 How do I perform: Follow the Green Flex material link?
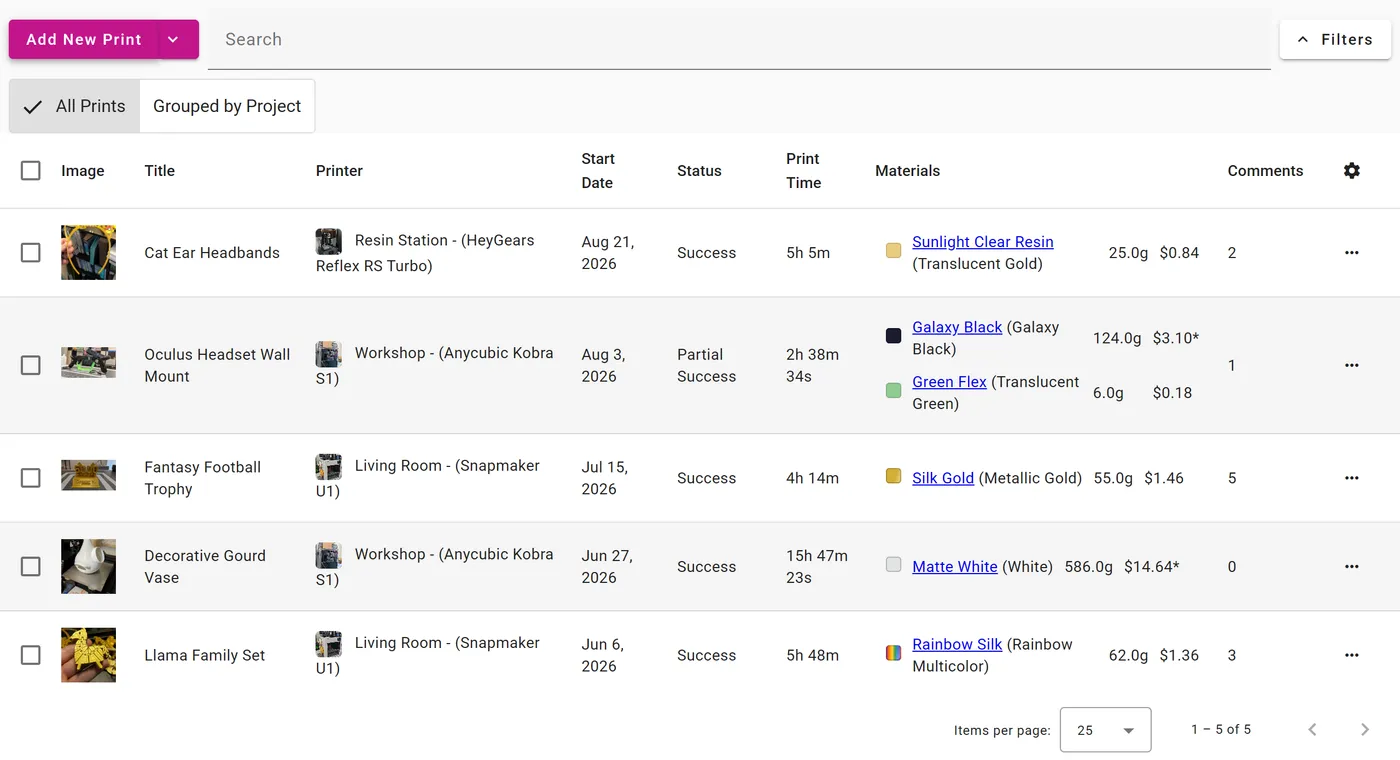point(949,382)
